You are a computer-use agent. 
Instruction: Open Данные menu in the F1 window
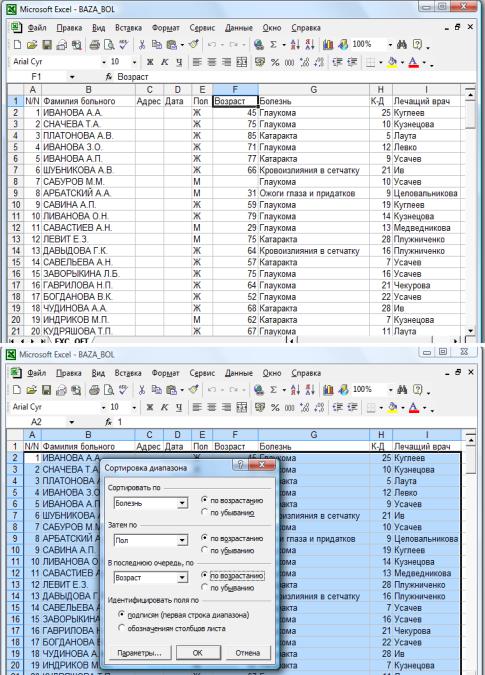[239, 28]
